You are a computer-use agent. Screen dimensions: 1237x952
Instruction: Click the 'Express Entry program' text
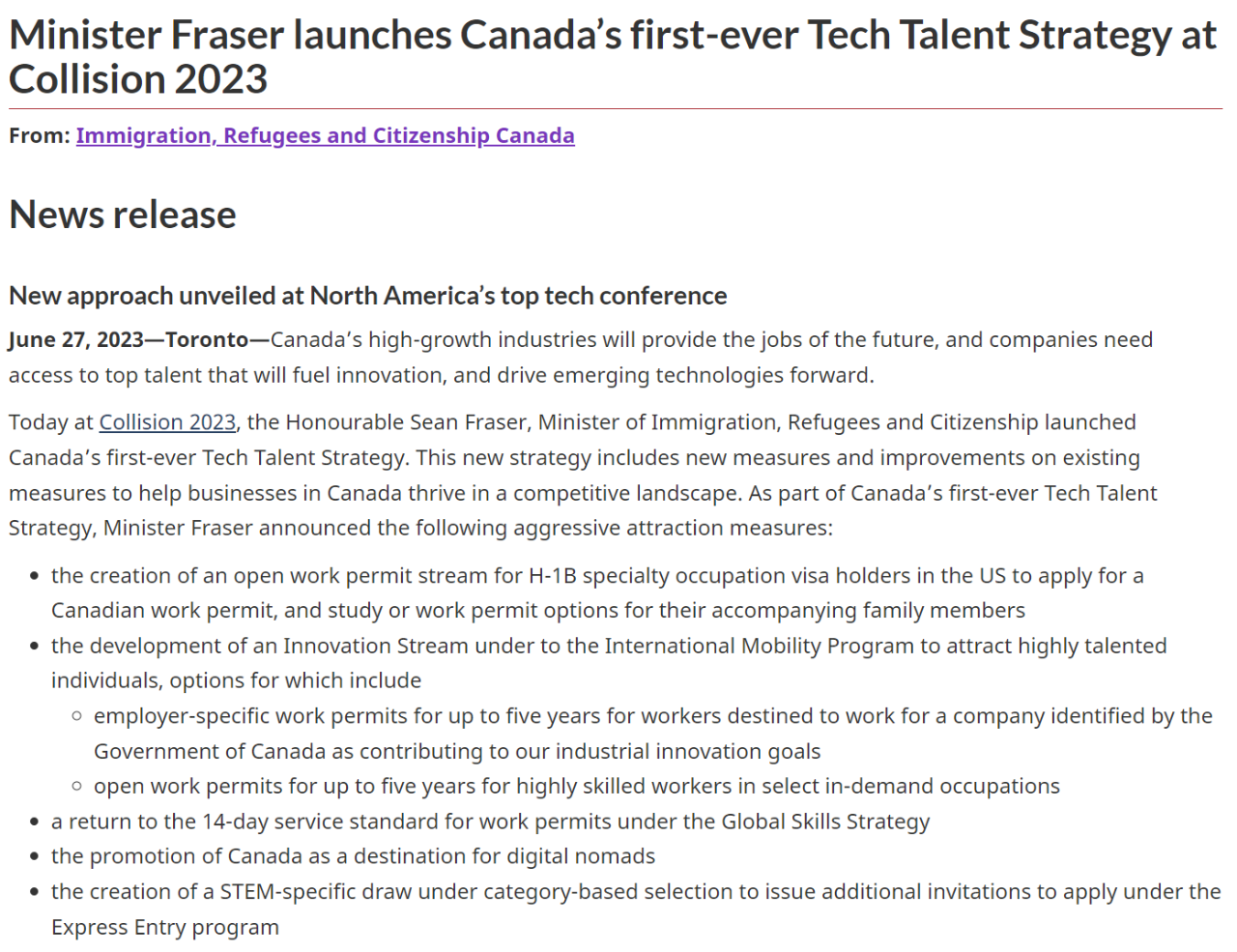165,928
